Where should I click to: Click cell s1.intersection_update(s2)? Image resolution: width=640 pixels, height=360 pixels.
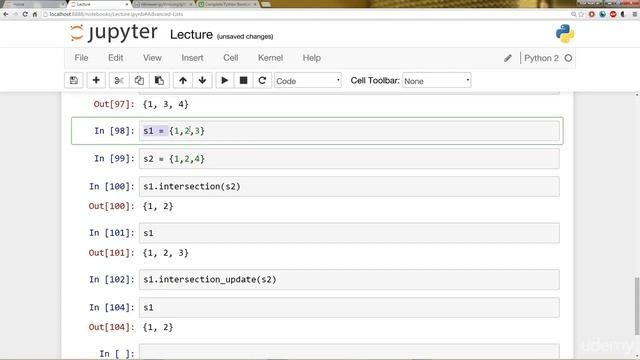pyautogui.click(x=349, y=280)
